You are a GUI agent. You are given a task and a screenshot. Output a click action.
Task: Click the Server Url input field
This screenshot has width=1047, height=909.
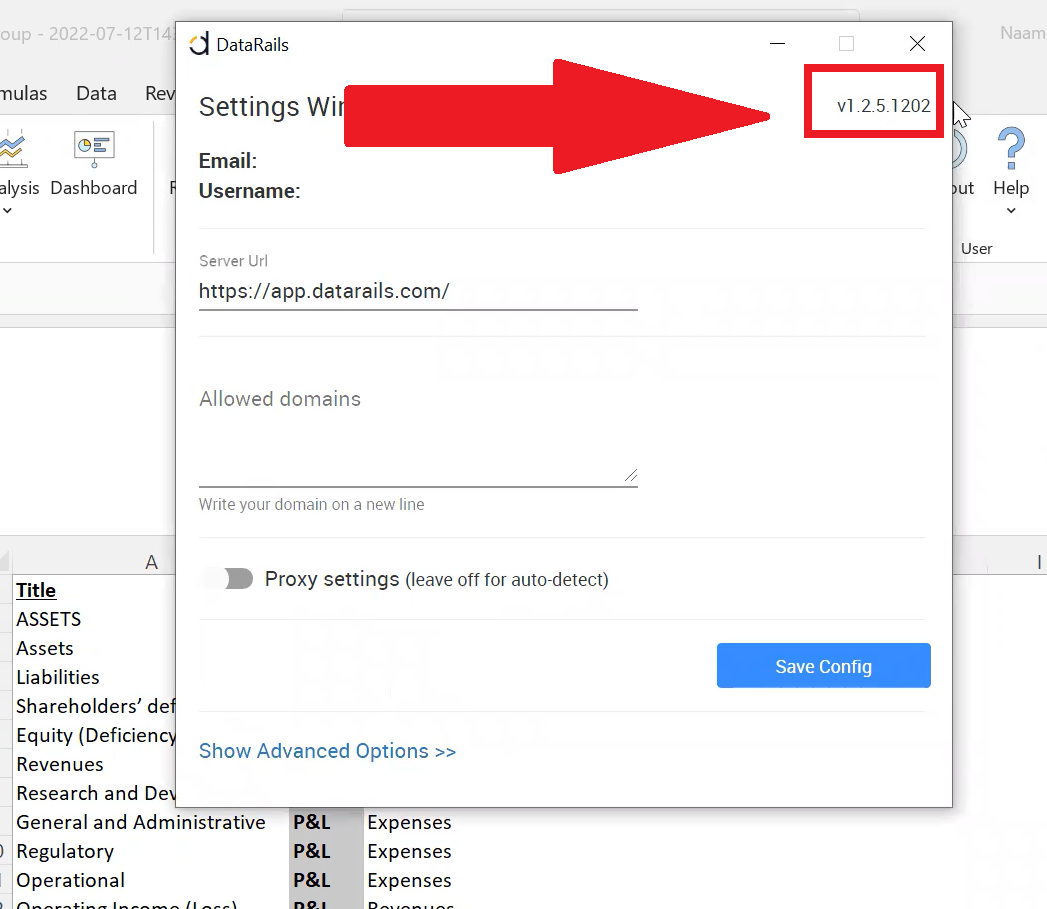coord(418,291)
